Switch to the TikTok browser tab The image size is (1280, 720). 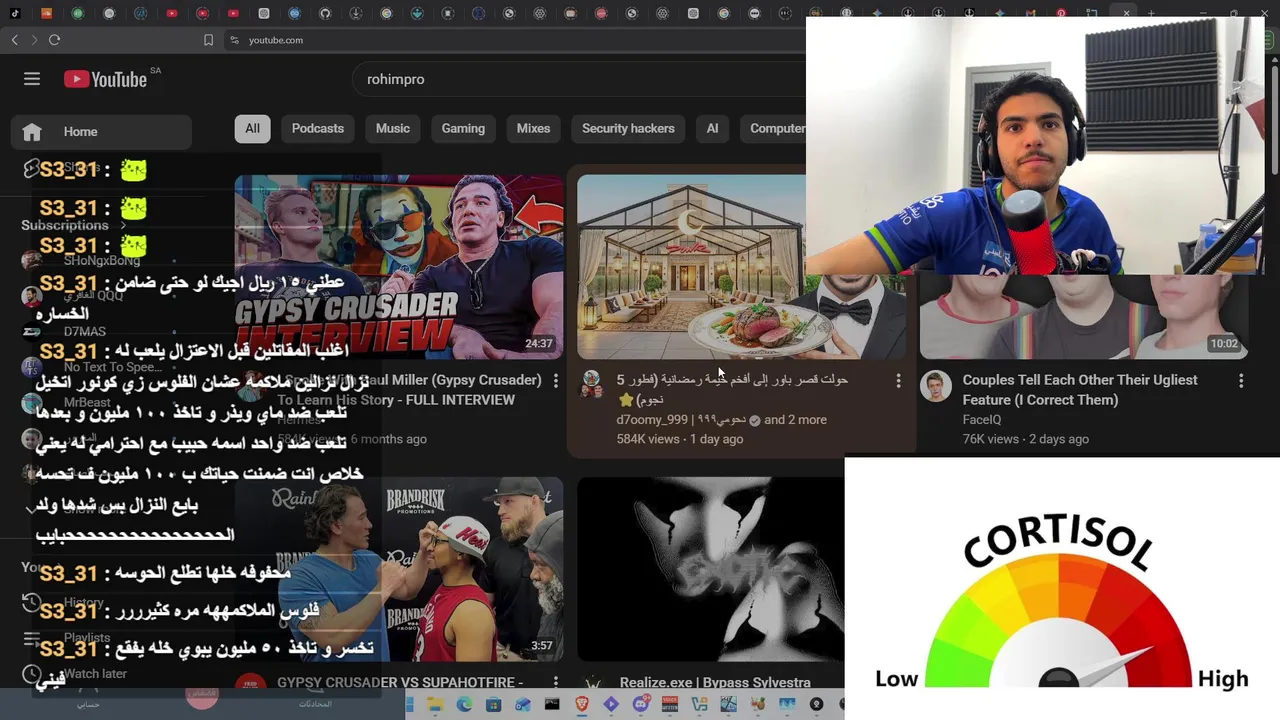coord(15,14)
